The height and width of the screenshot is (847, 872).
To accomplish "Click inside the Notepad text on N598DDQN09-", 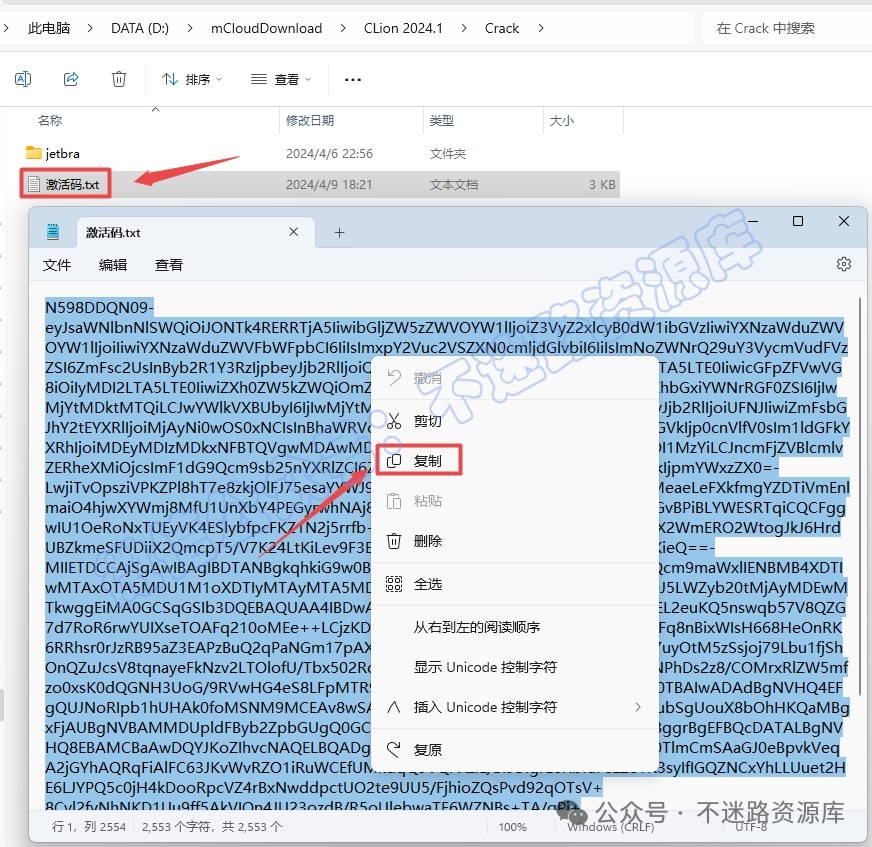I will [99, 307].
